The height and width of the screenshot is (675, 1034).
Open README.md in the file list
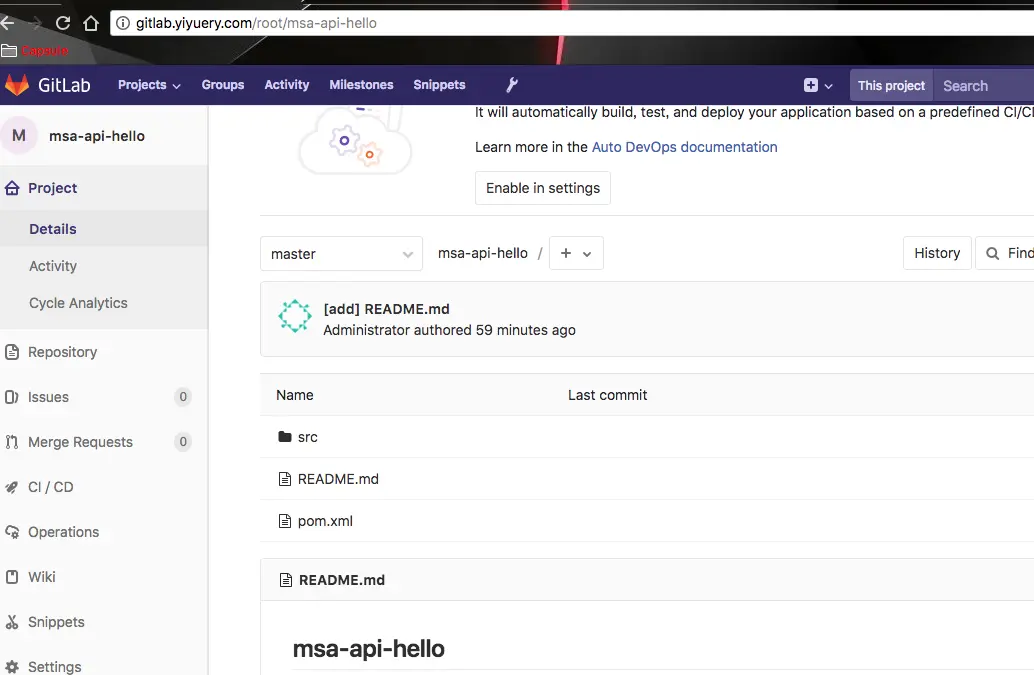[x=338, y=479]
